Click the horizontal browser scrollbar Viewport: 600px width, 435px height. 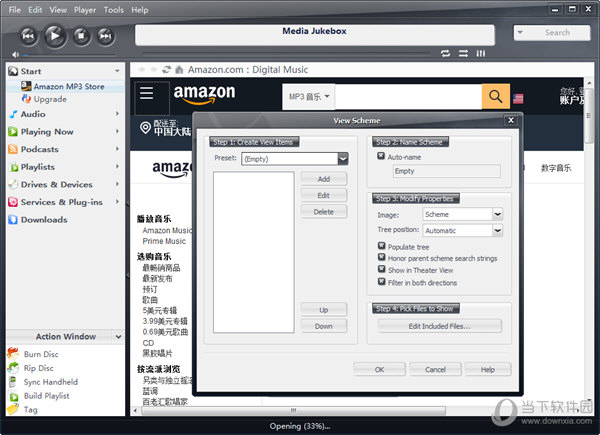click(293, 411)
